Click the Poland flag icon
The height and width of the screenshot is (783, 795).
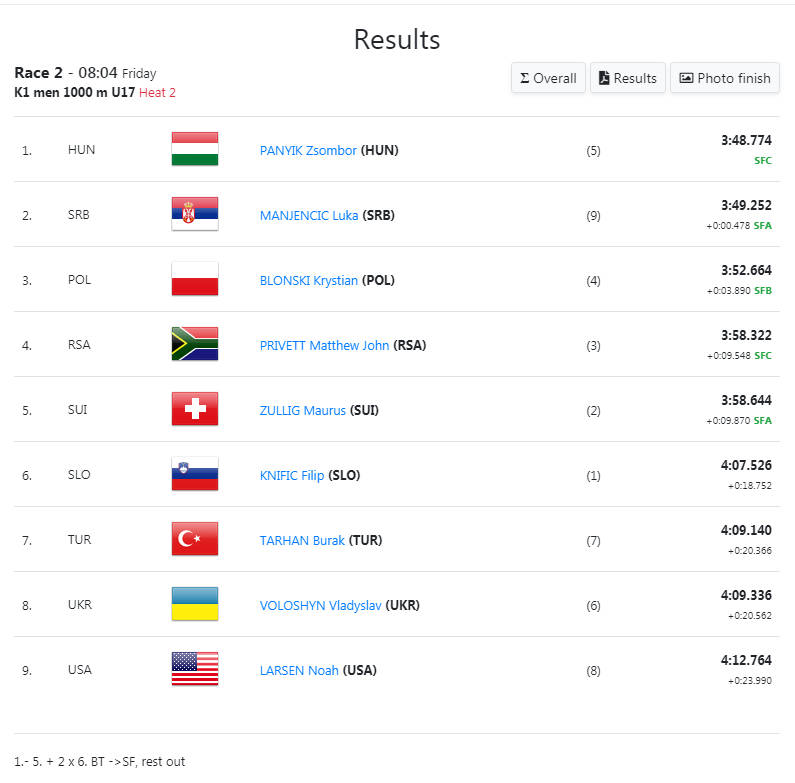point(195,278)
